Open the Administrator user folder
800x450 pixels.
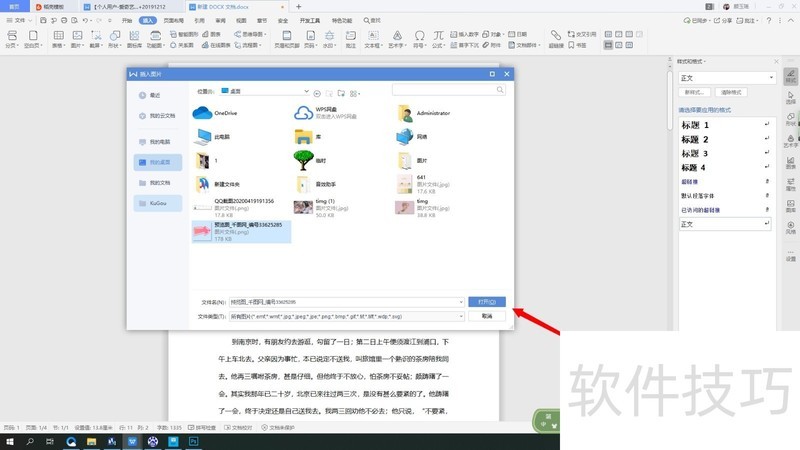[x=424, y=113]
